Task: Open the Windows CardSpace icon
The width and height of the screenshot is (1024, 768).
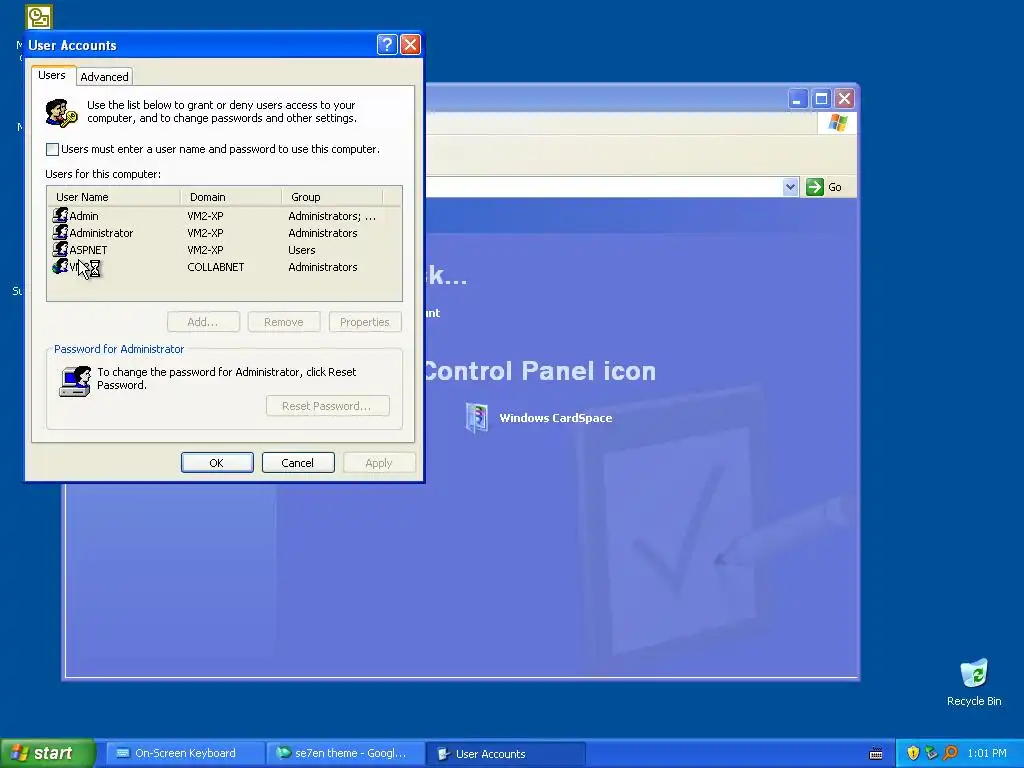Action: click(477, 418)
